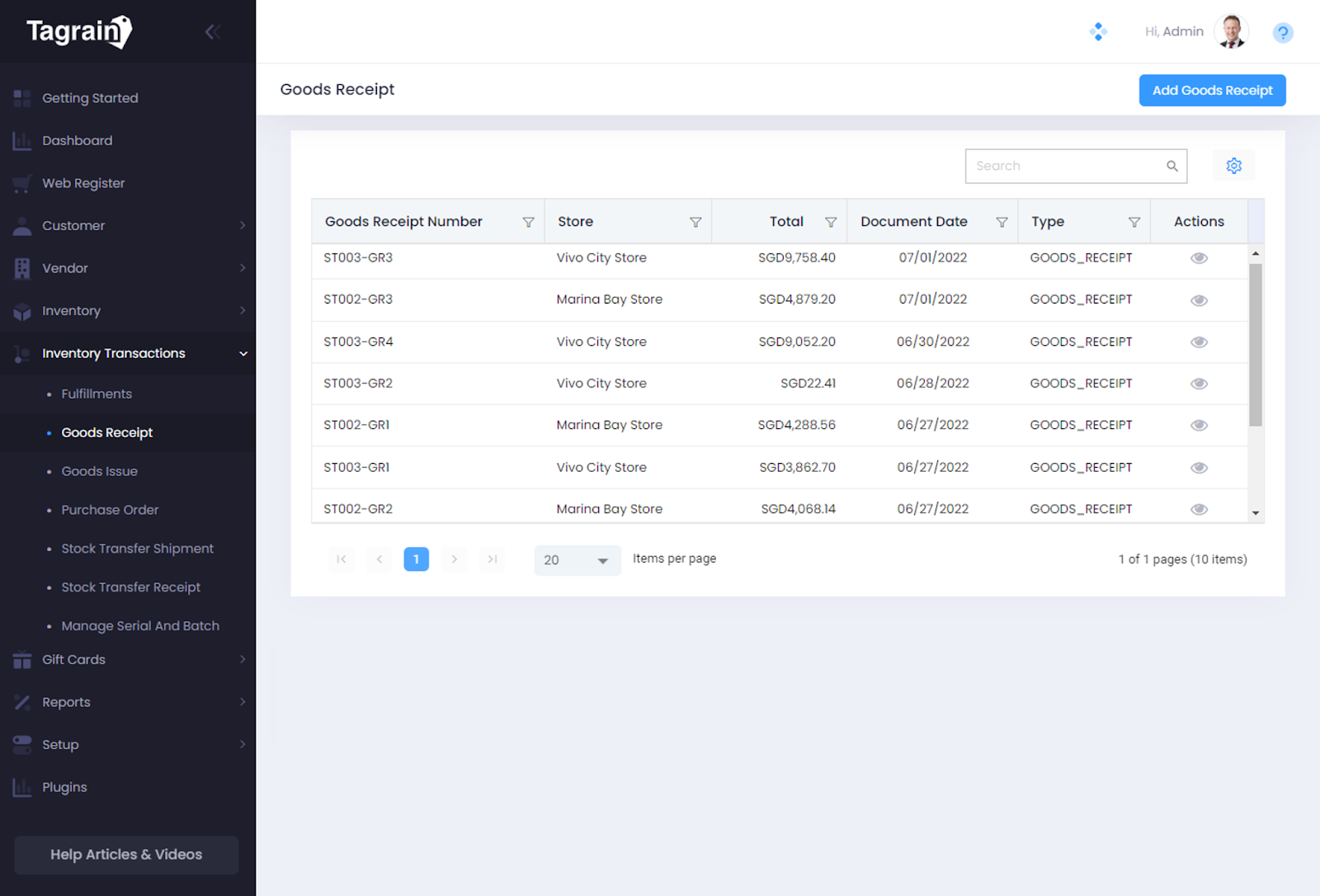The width and height of the screenshot is (1320, 896).
Task: Open filter for Store column
Action: coord(695,222)
